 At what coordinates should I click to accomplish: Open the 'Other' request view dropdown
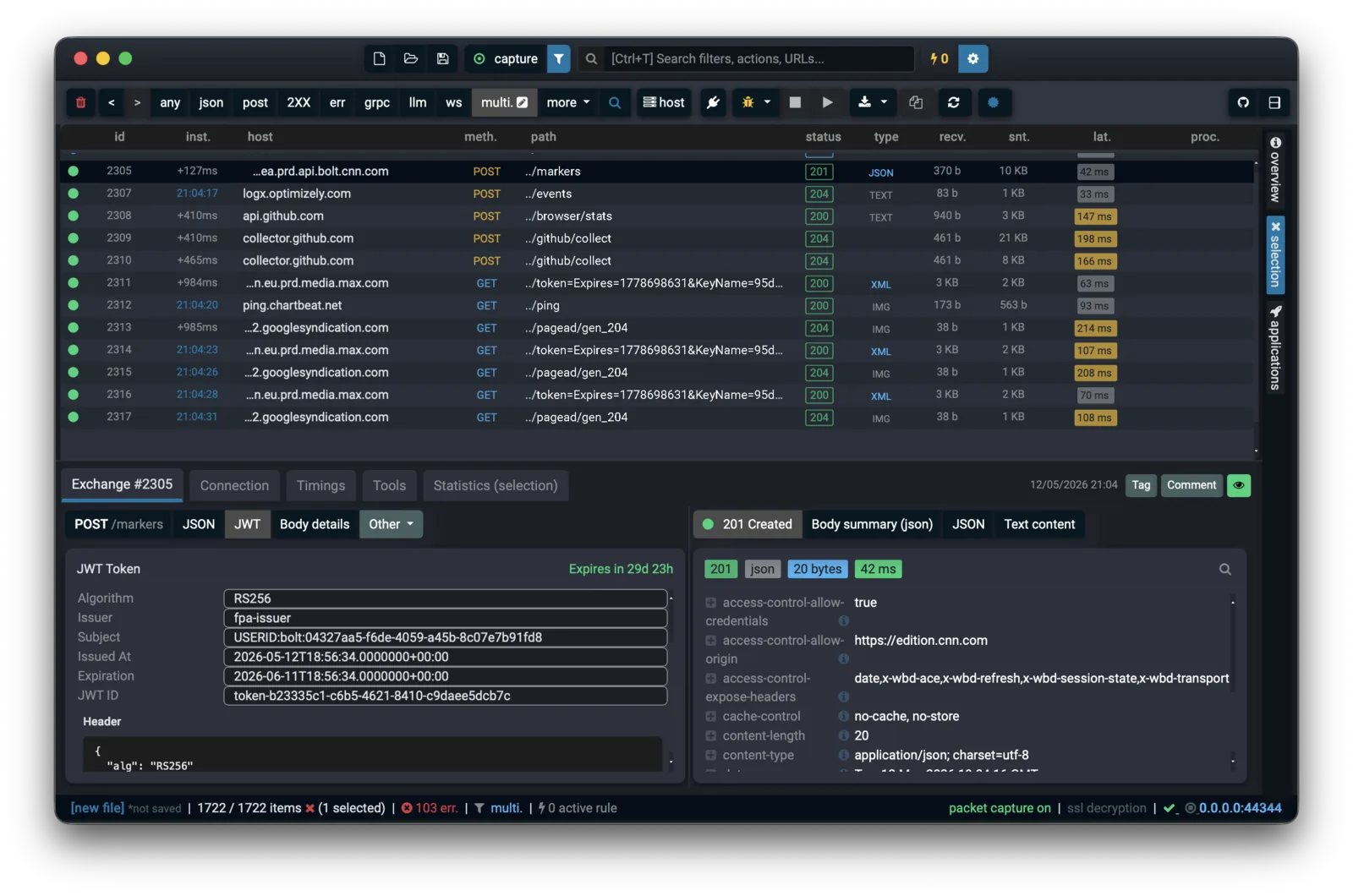(x=391, y=524)
